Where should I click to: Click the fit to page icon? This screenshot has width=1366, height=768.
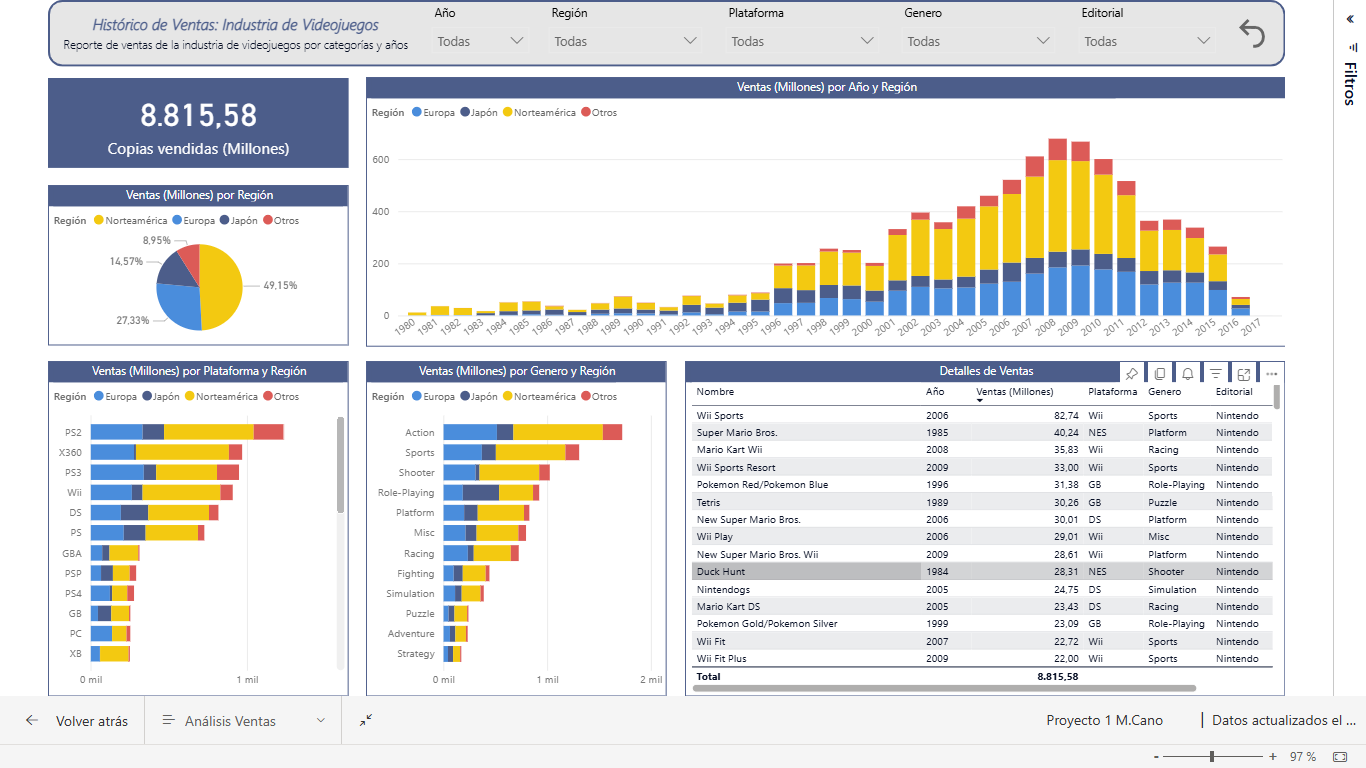tap(1340, 757)
